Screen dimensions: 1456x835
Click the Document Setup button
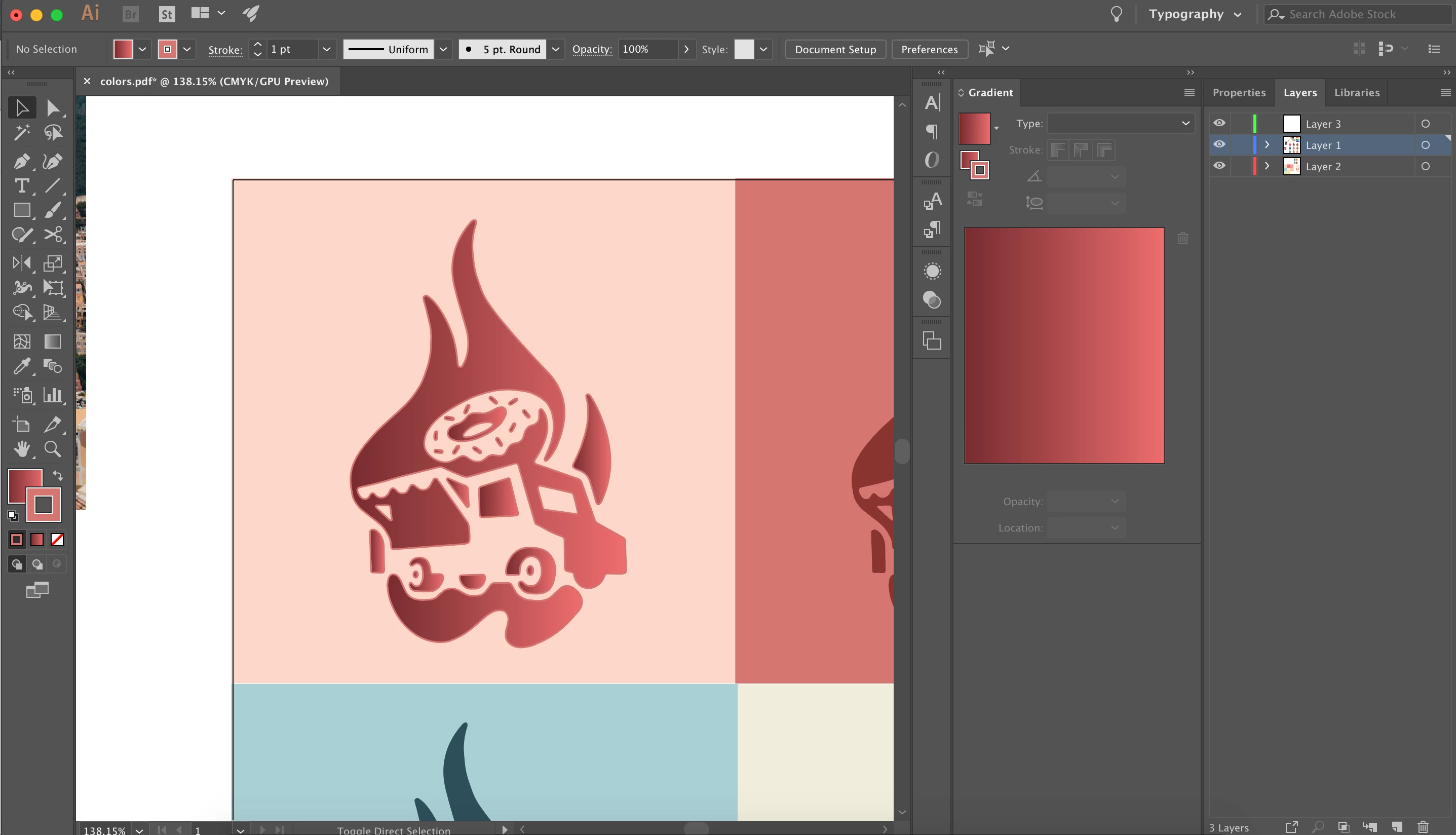pyautogui.click(x=834, y=49)
